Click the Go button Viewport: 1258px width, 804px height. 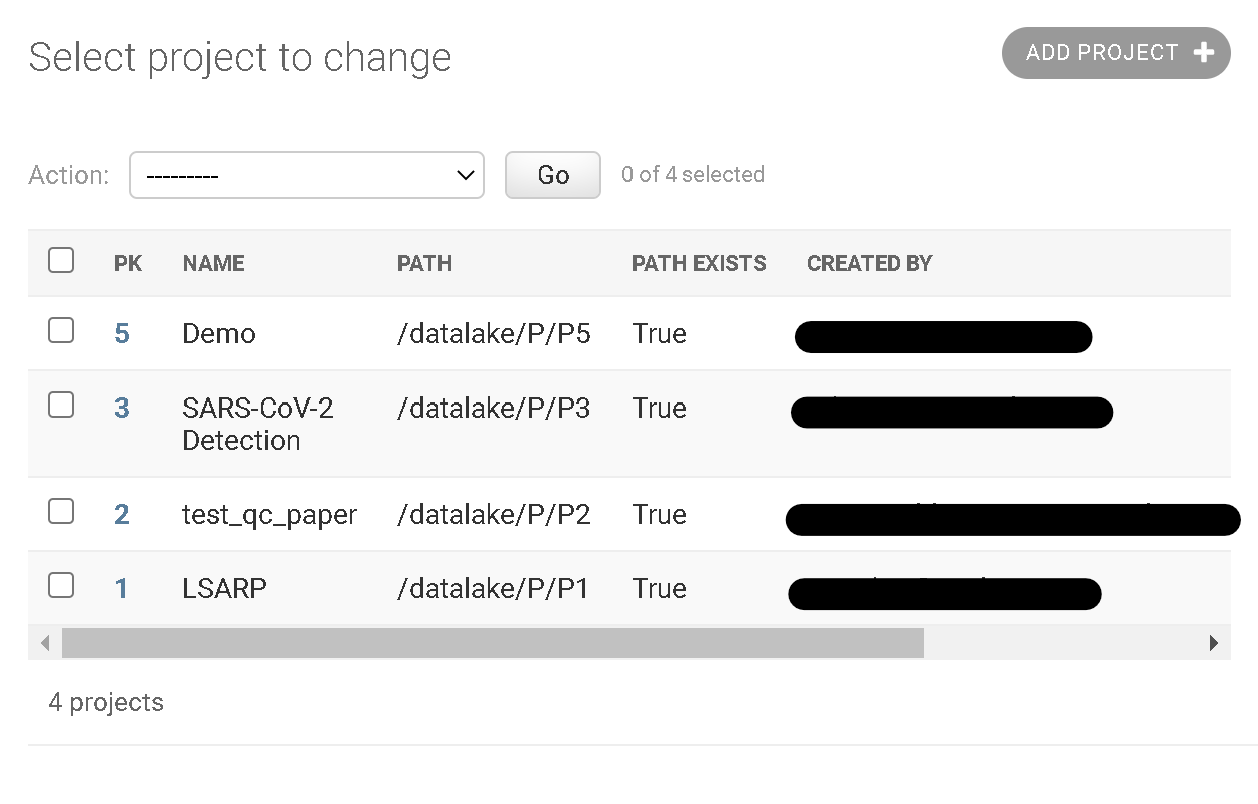[x=553, y=175]
